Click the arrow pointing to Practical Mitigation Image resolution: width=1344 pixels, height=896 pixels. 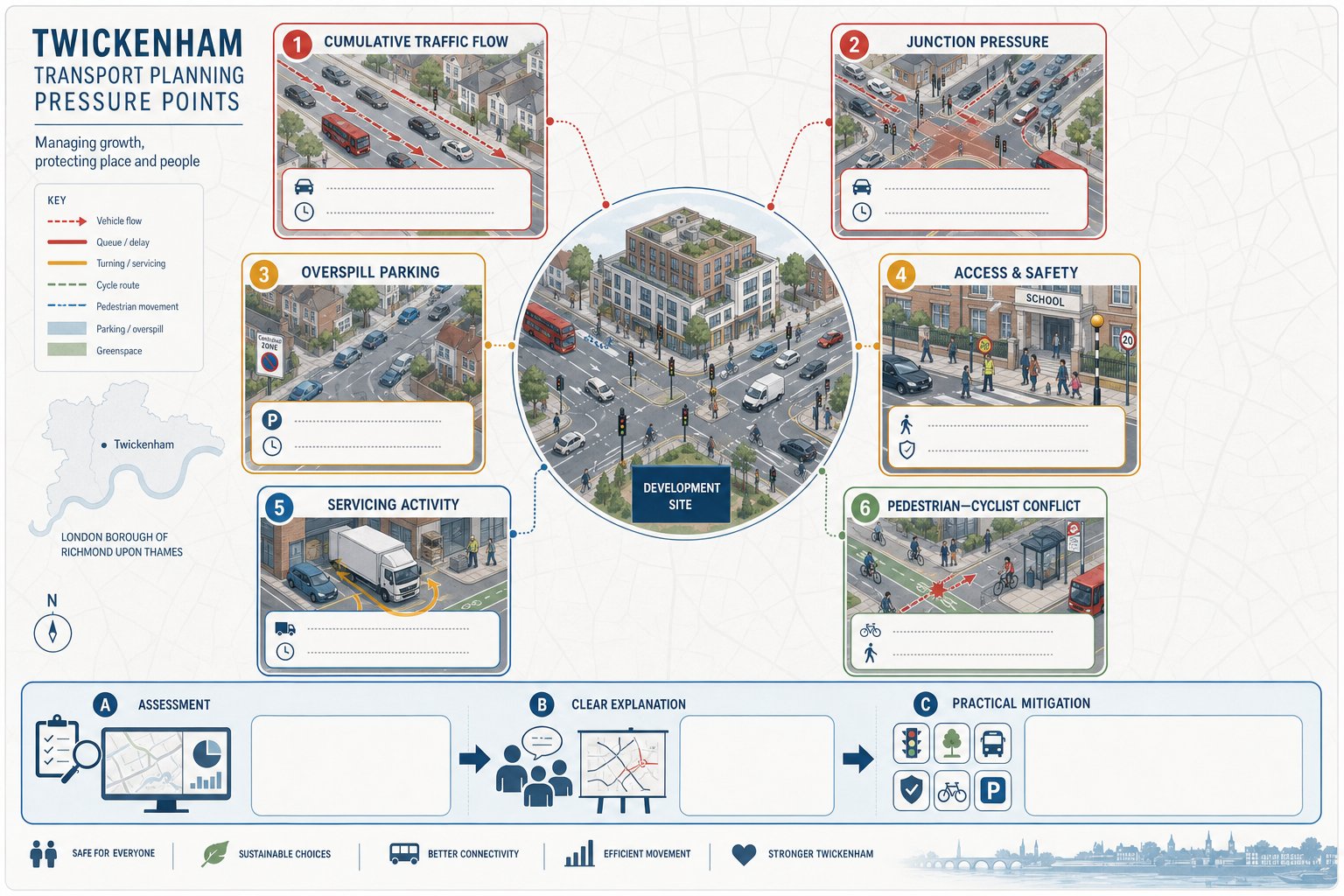[858, 759]
